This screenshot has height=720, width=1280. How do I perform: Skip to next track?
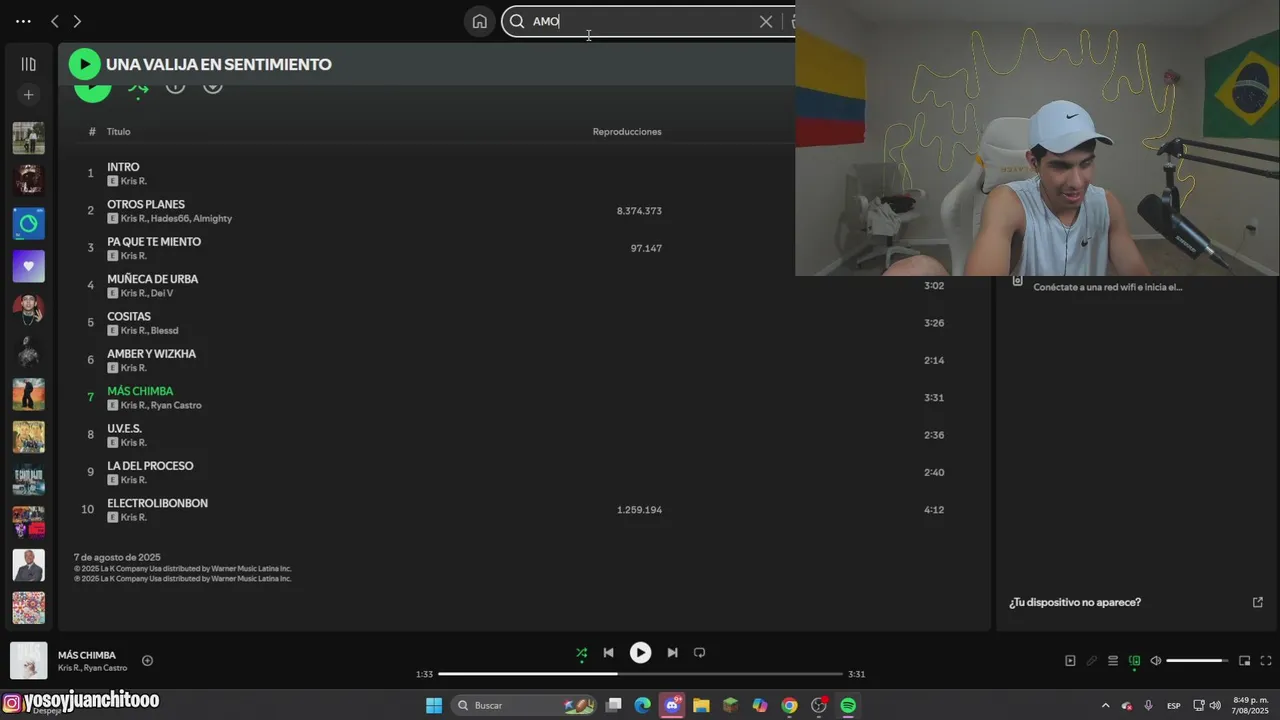[x=672, y=653]
